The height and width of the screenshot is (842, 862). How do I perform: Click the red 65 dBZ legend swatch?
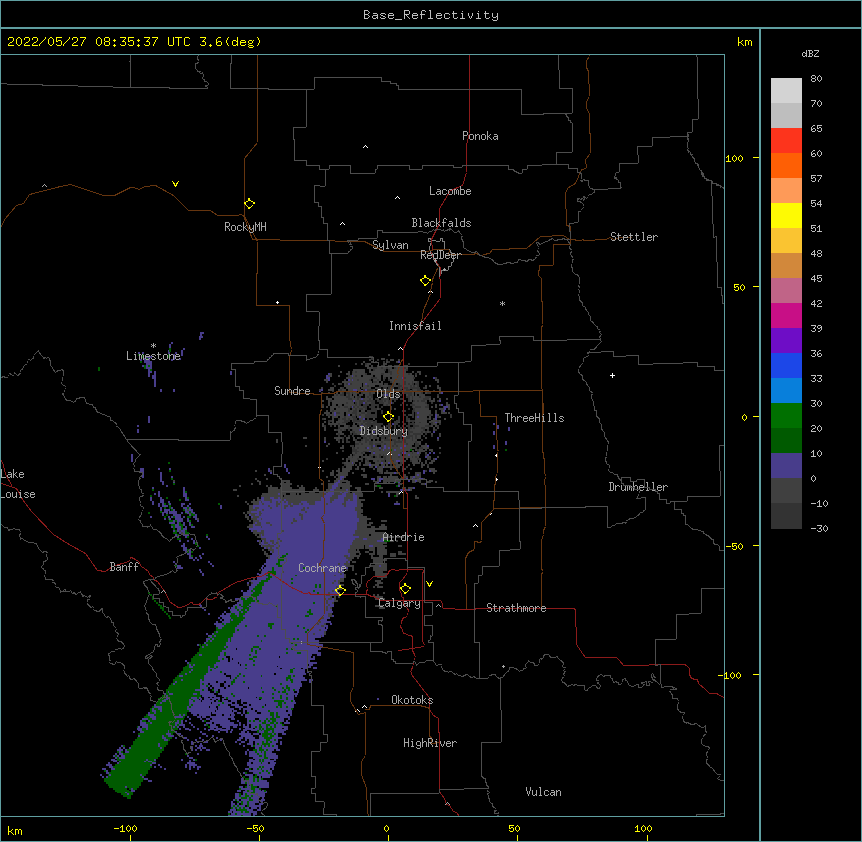786,140
